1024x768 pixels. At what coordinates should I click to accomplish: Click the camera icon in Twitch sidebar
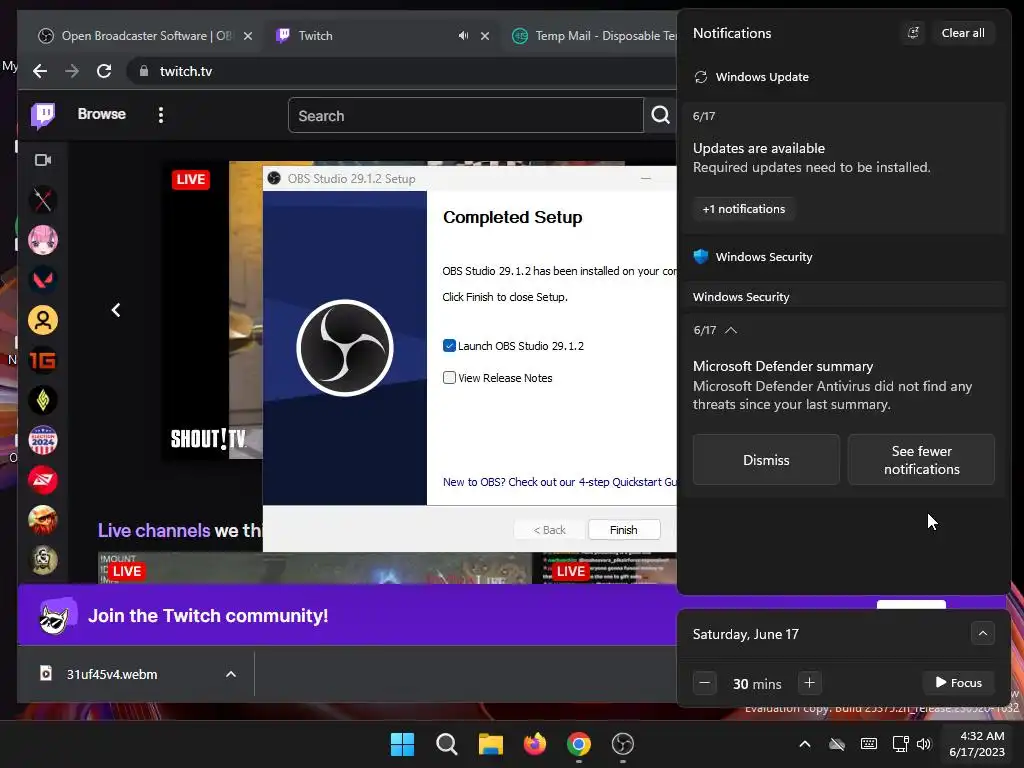pos(43,160)
